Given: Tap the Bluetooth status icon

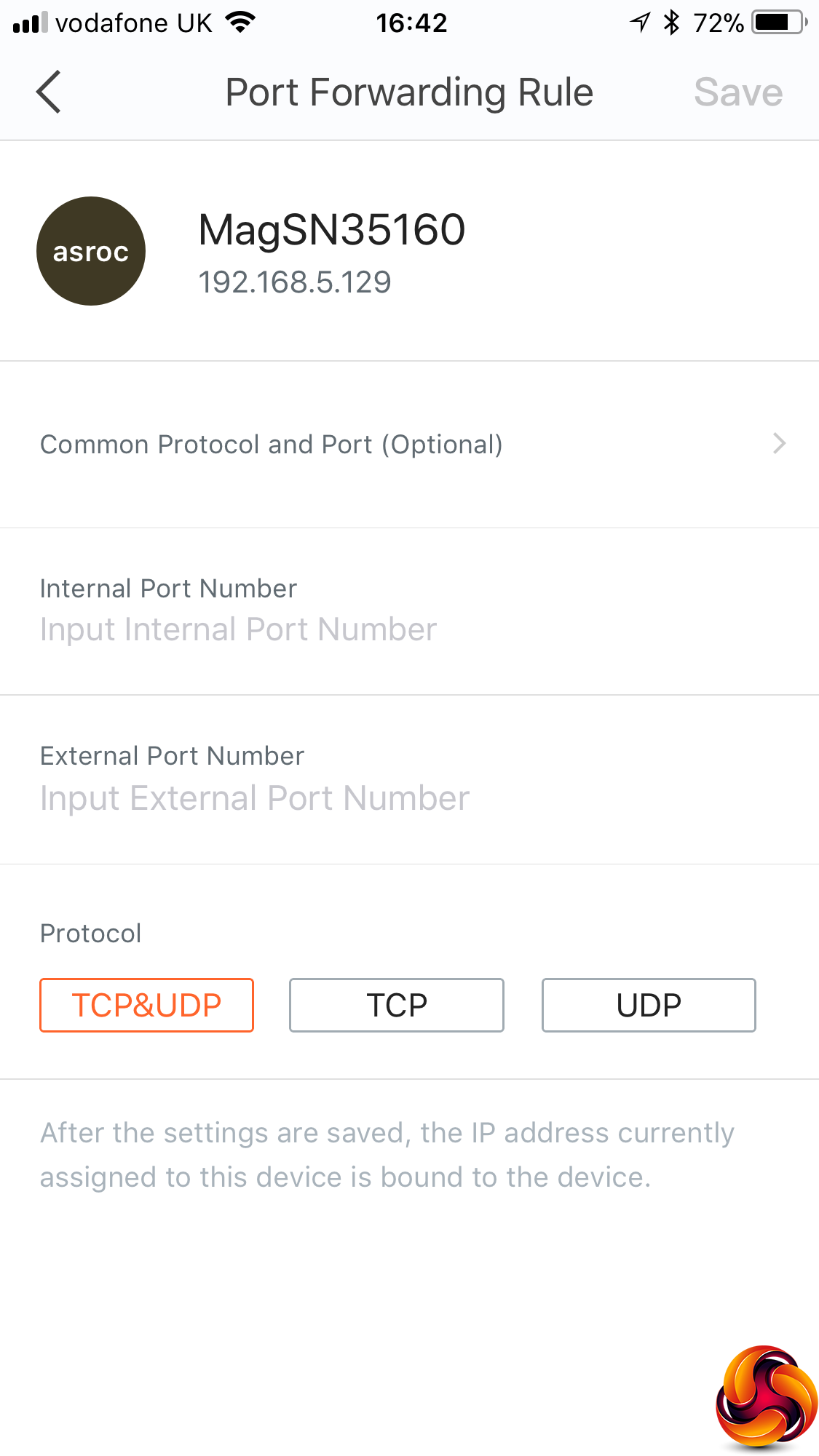Looking at the screenshot, I should pyautogui.click(x=671, y=23).
